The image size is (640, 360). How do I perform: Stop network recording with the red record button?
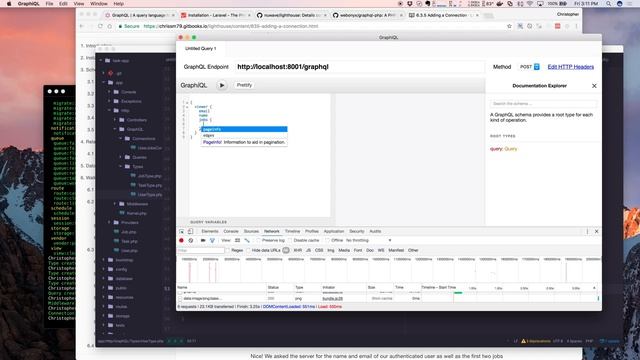coord(182,240)
